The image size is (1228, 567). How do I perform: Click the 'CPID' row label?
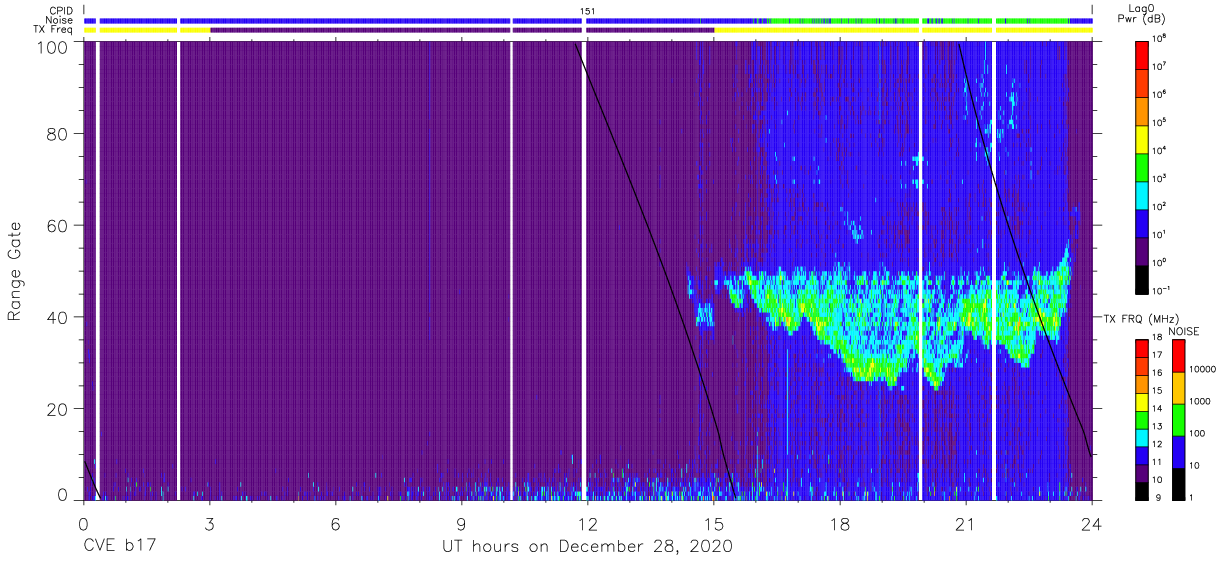pos(62,11)
